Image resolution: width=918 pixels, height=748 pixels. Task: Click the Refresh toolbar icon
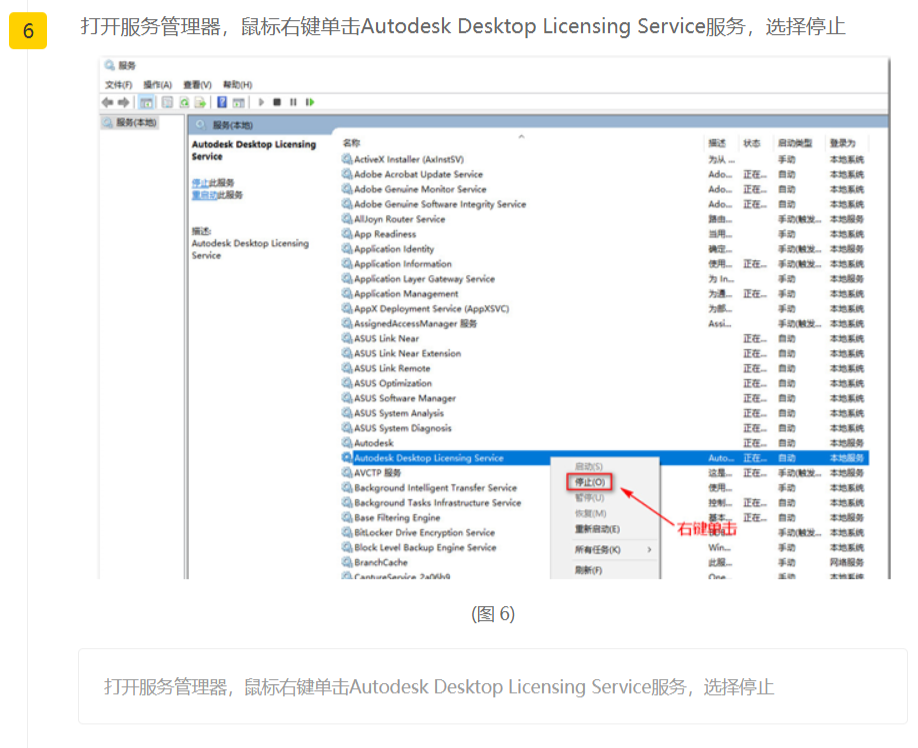[184, 102]
